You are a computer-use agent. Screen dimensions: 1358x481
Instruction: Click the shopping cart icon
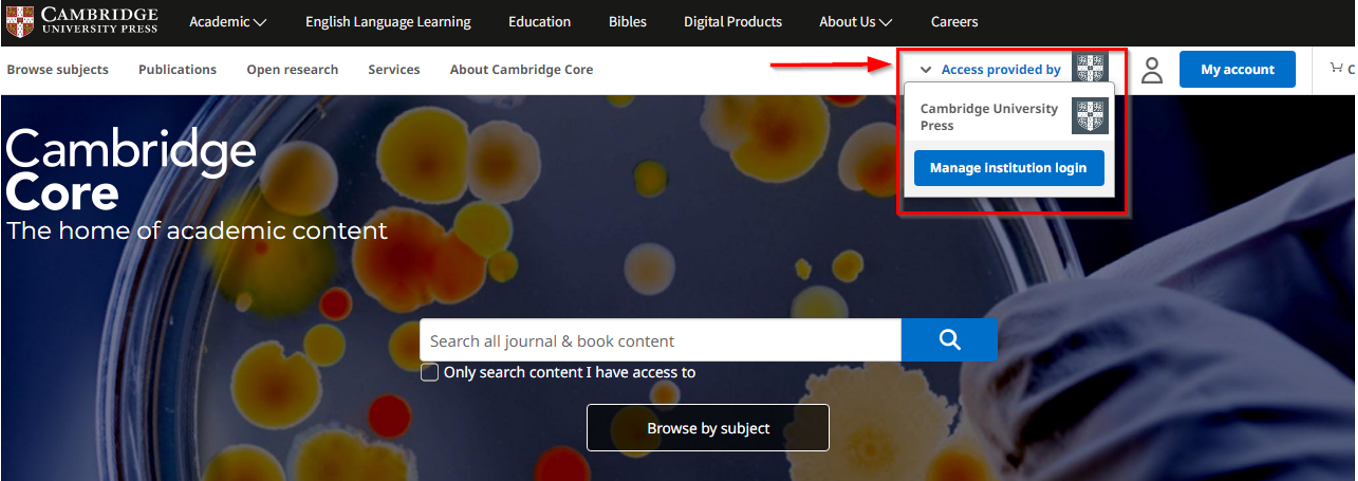[1337, 69]
